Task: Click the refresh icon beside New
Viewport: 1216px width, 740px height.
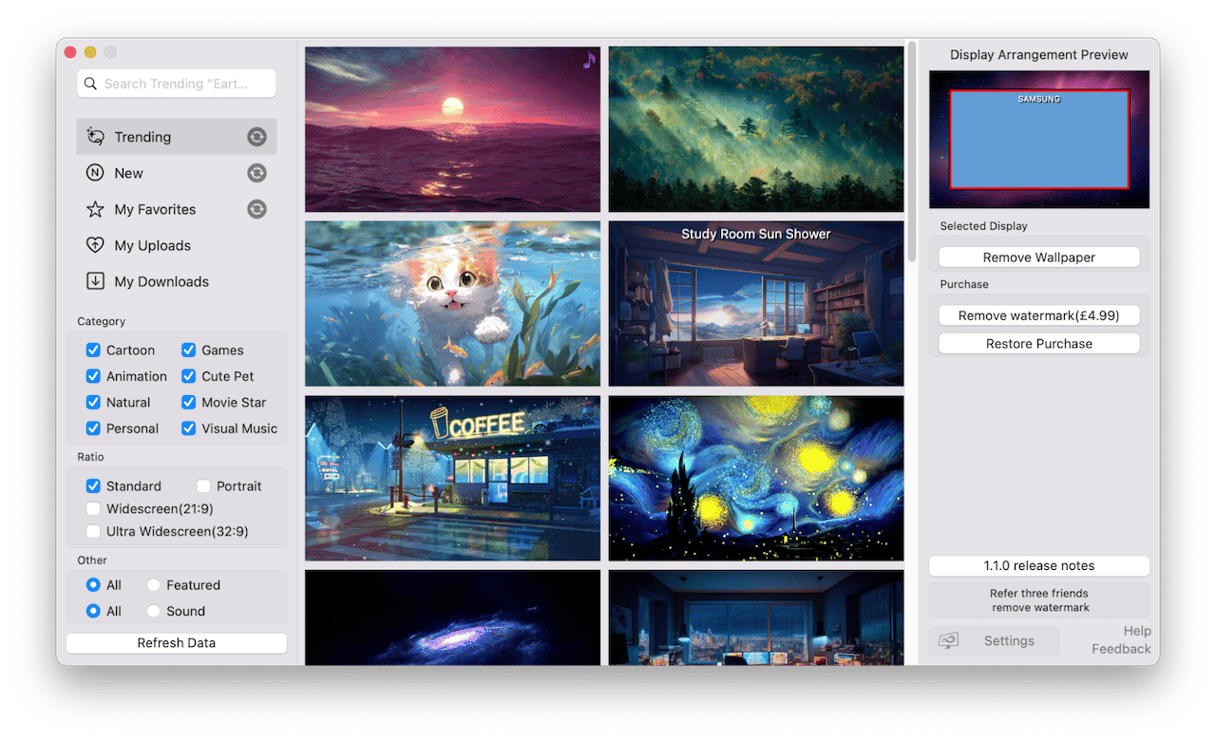Action: (x=257, y=173)
